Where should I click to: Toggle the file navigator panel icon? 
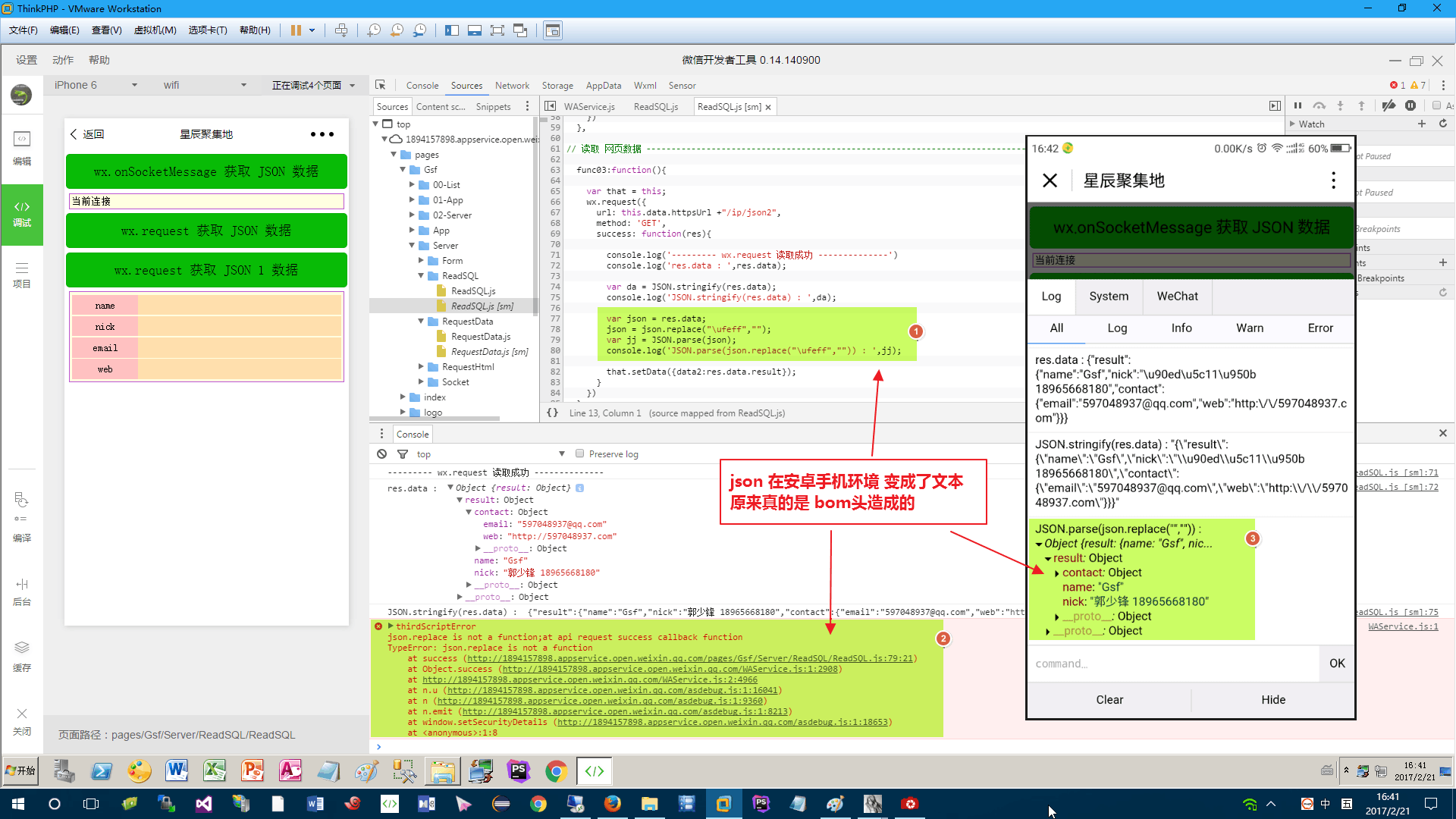coord(551,106)
